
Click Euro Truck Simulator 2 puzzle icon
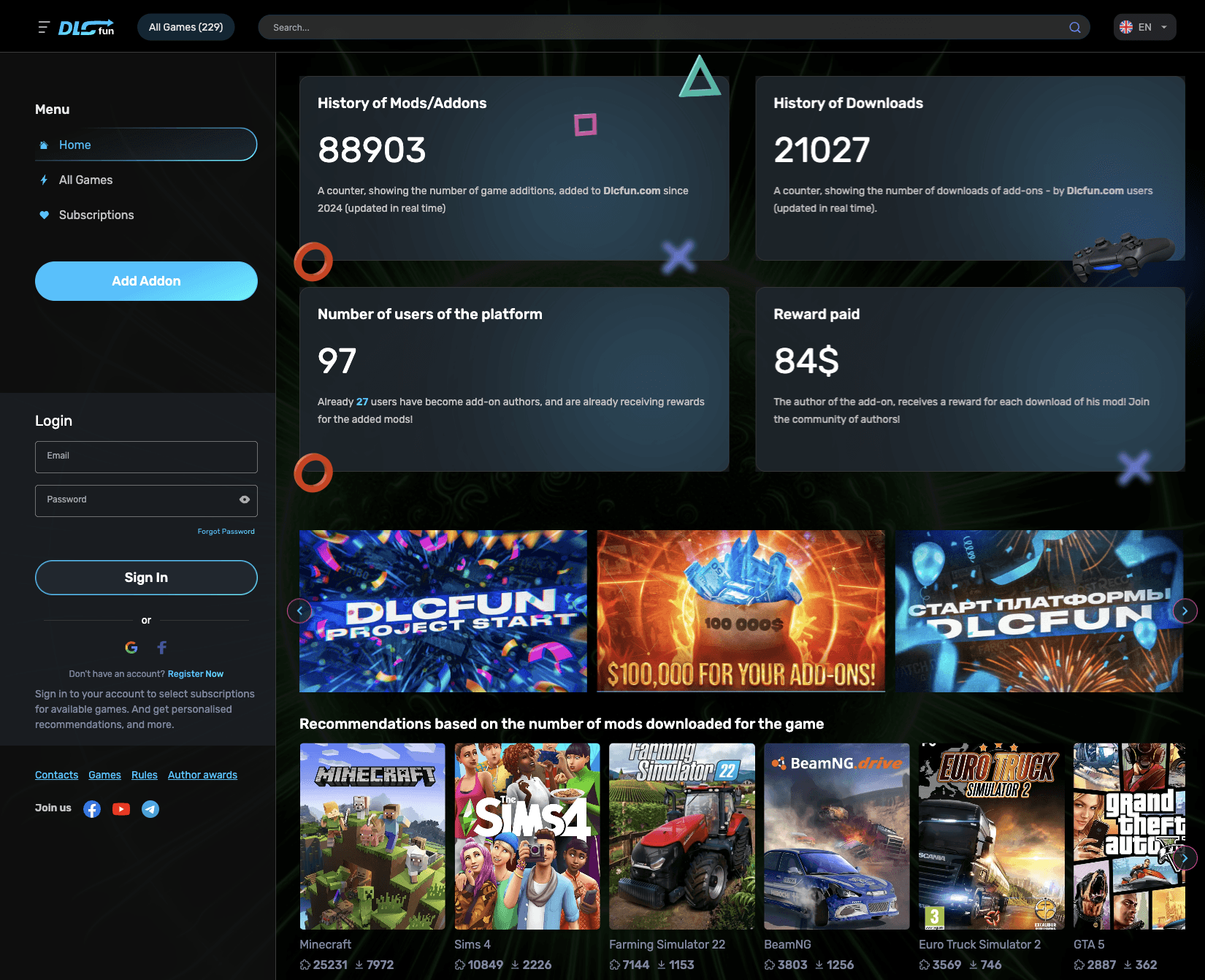(925, 965)
